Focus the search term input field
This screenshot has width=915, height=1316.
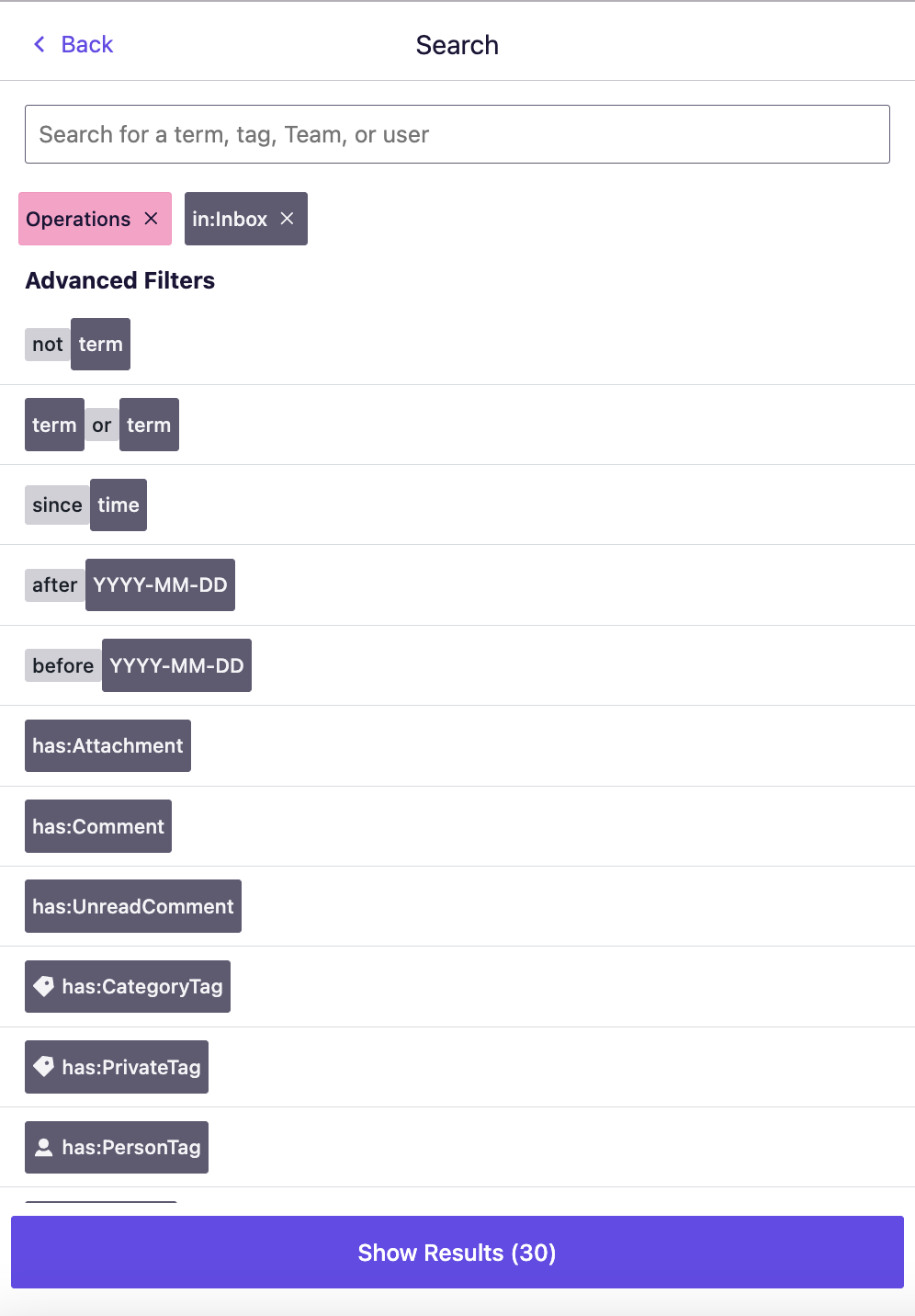click(x=457, y=134)
